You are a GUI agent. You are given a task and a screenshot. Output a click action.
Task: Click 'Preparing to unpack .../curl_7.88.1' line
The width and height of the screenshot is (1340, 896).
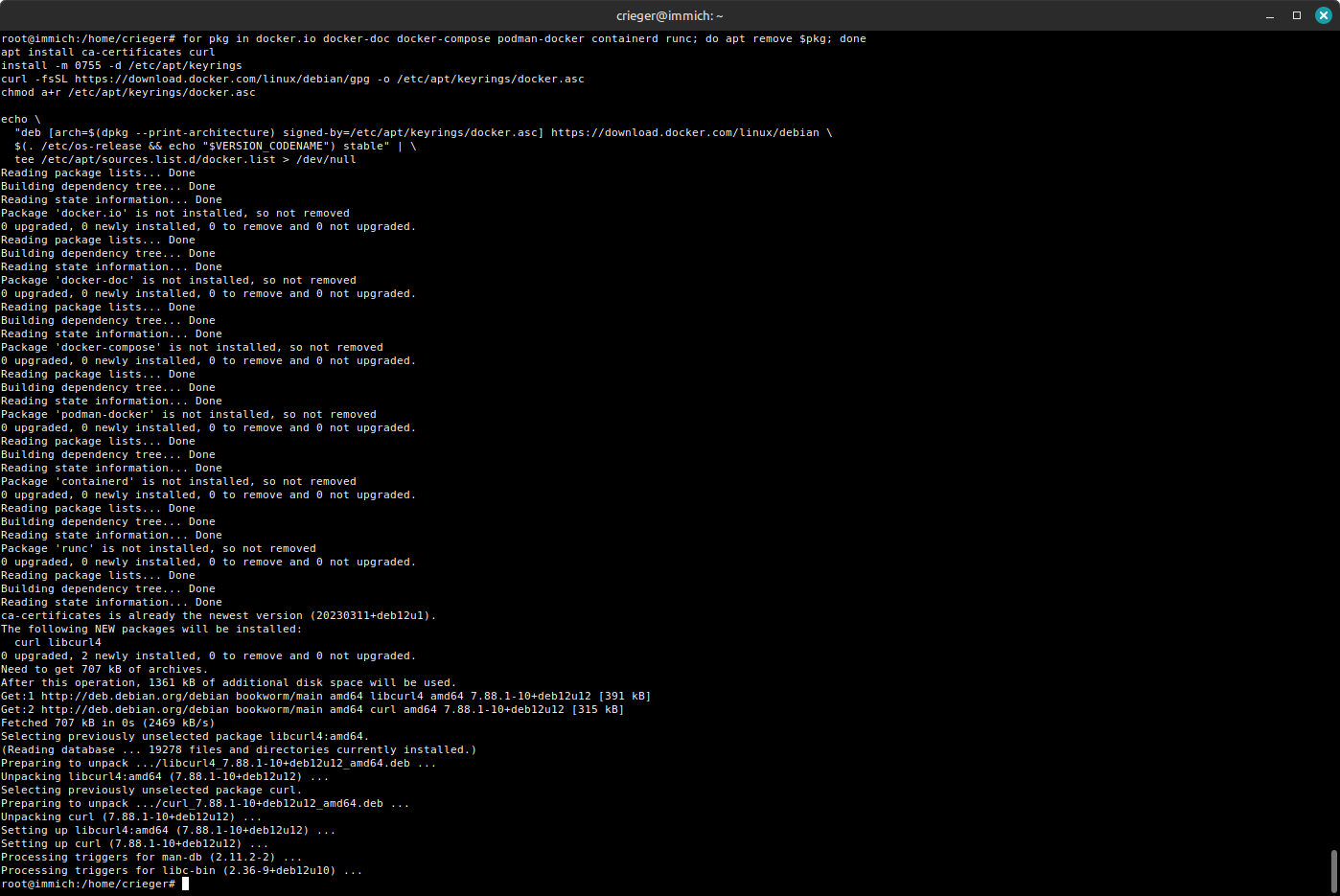point(205,803)
